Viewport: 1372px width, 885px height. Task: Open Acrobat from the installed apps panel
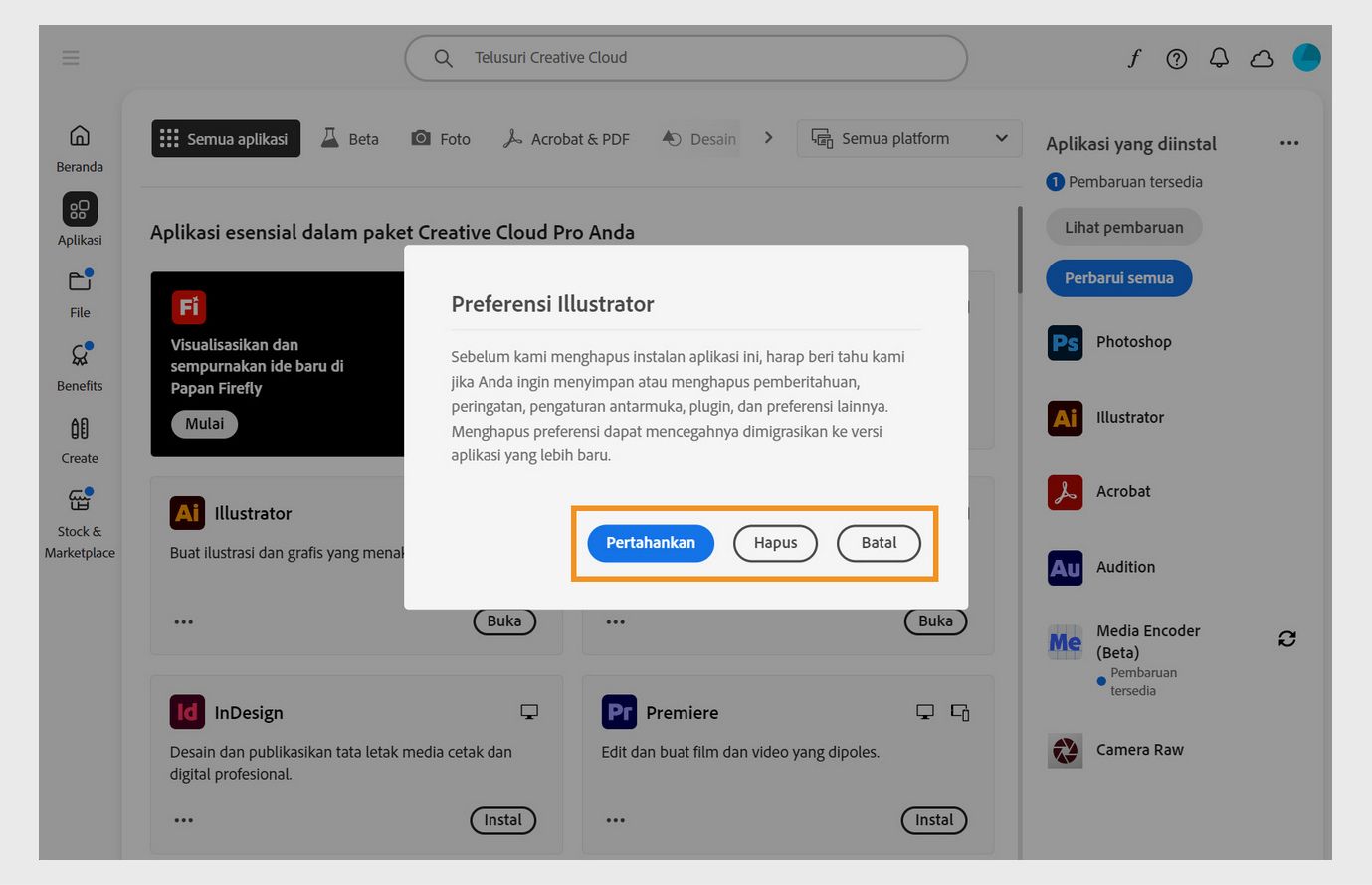[x=1066, y=491]
